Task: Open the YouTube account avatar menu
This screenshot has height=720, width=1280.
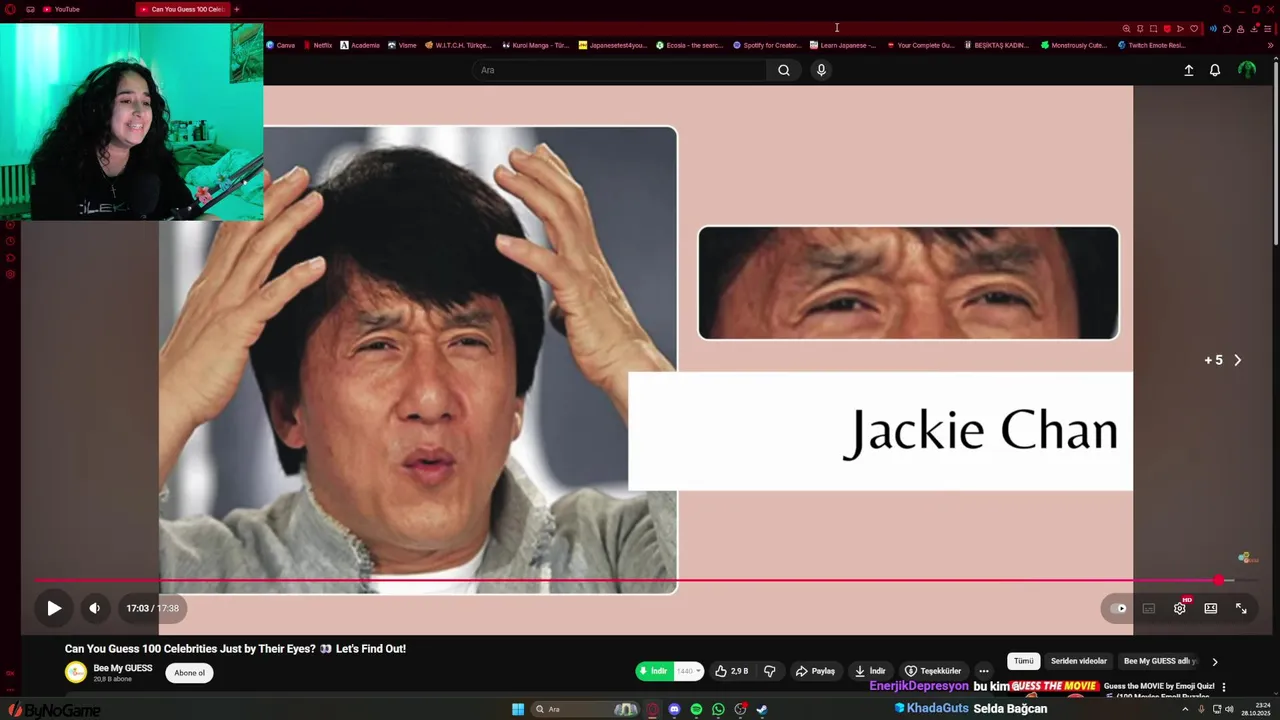Action: [x=1247, y=70]
